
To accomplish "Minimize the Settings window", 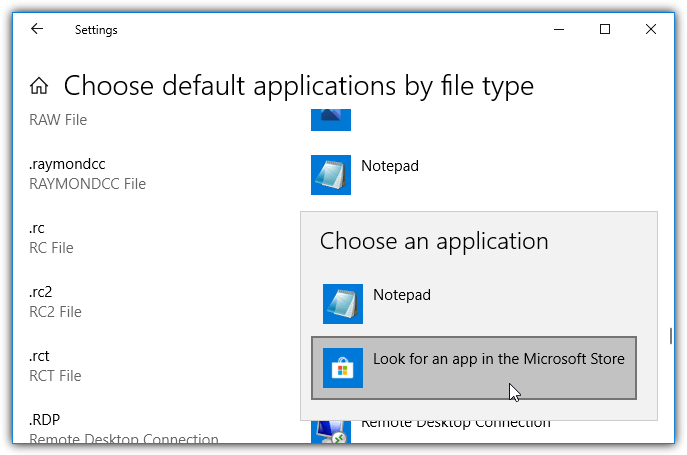I will (x=559, y=29).
